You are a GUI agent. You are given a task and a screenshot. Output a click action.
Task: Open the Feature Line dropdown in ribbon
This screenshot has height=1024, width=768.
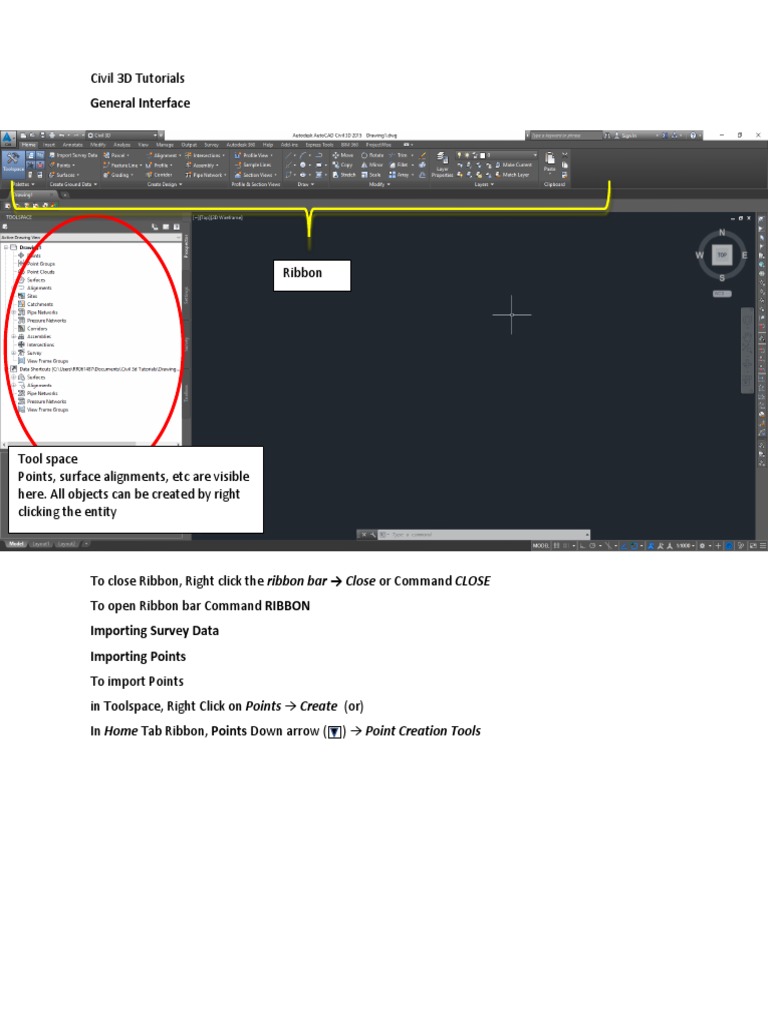coord(121,165)
